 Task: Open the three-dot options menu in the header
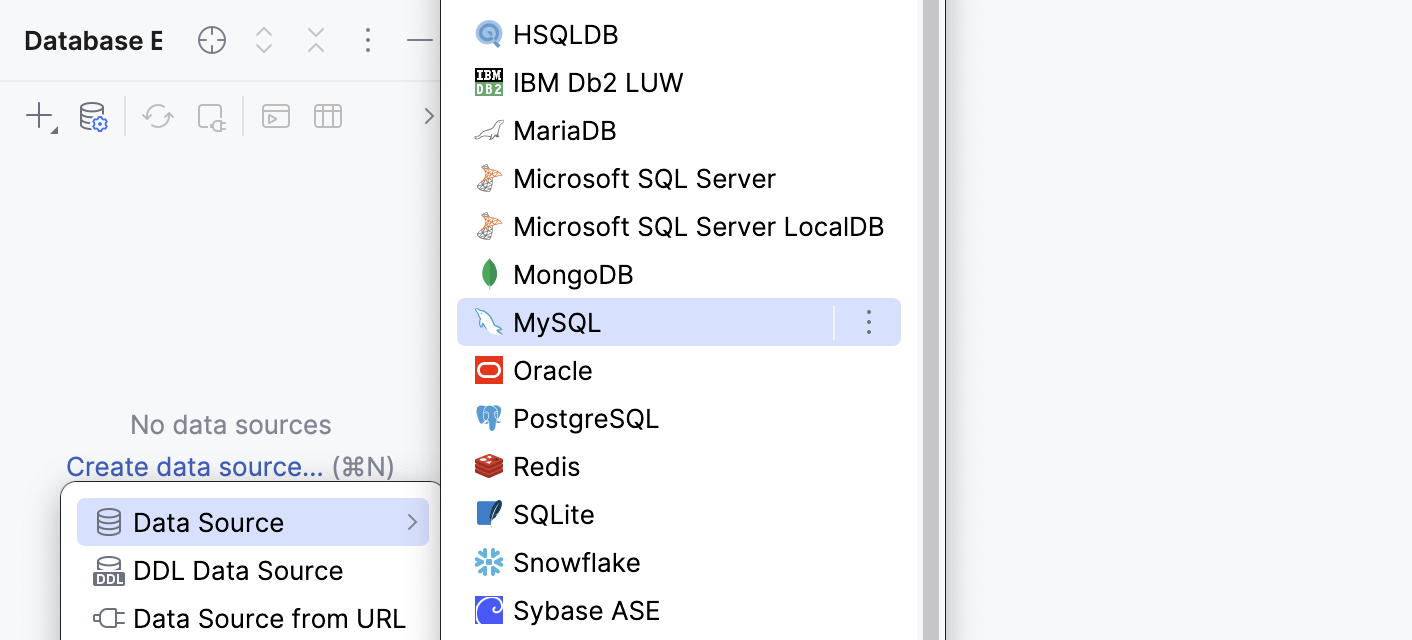click(368, 40)
